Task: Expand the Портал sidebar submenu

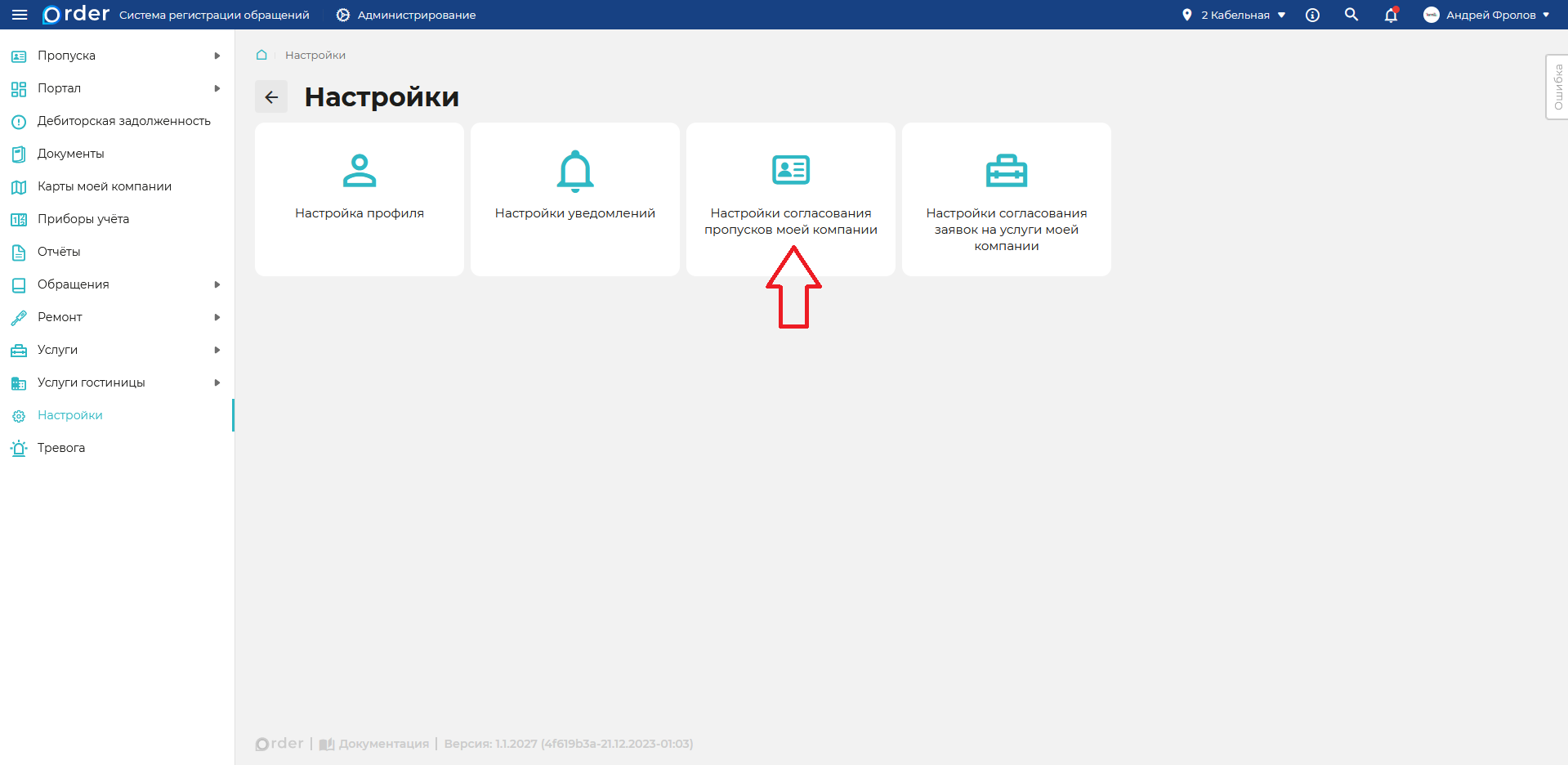Action: pos(217,88)
